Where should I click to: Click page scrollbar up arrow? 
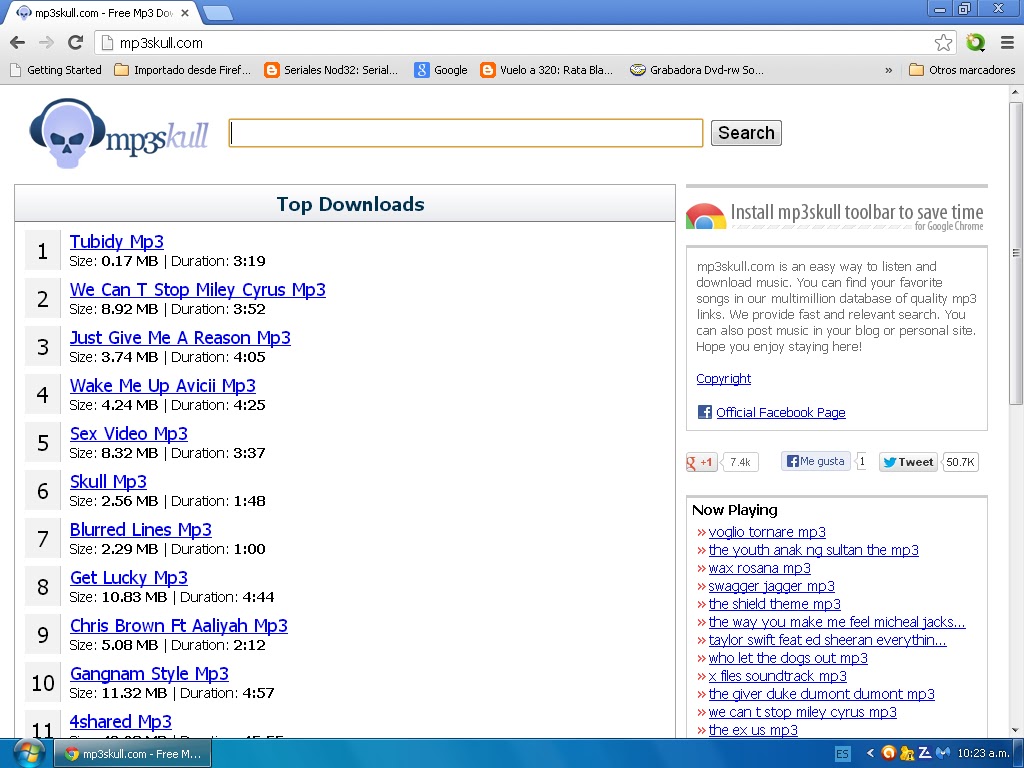[x=1016, y=92]
